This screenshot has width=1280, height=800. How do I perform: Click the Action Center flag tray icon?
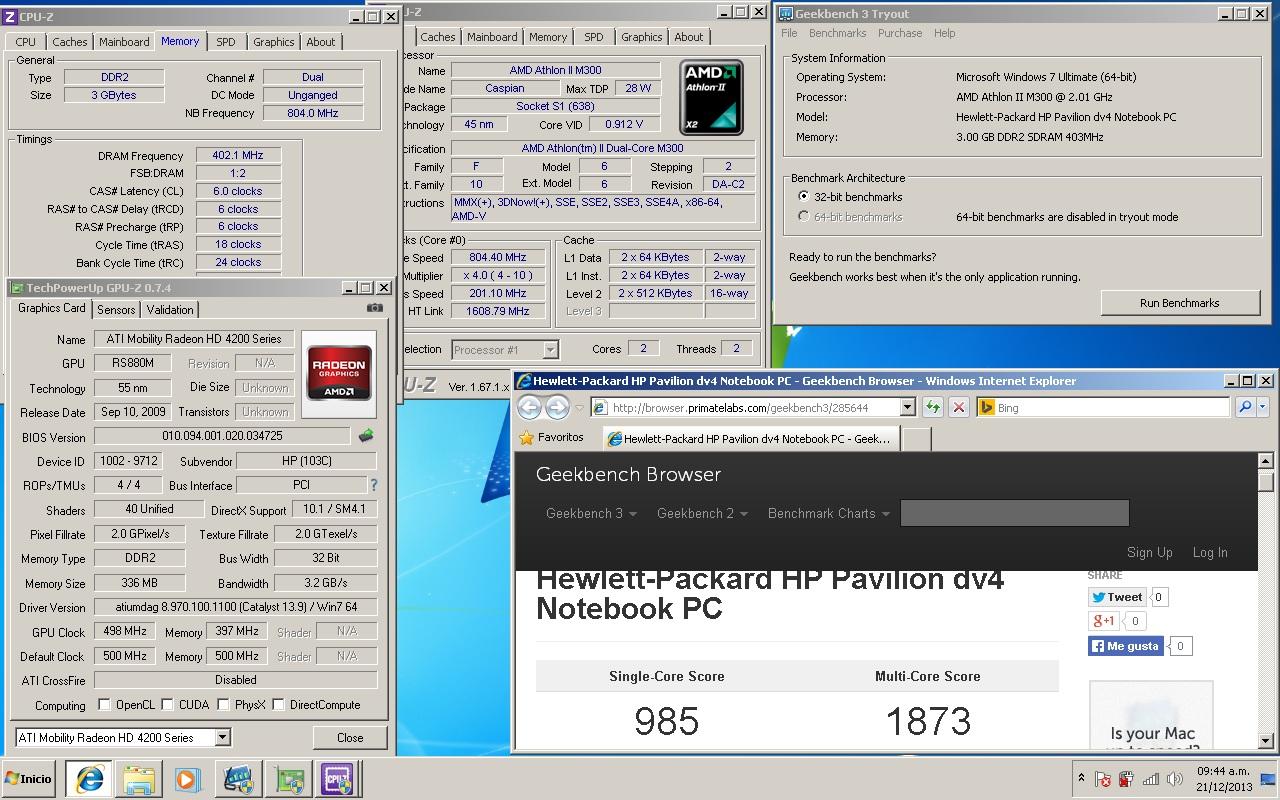tap(1103, 779)
